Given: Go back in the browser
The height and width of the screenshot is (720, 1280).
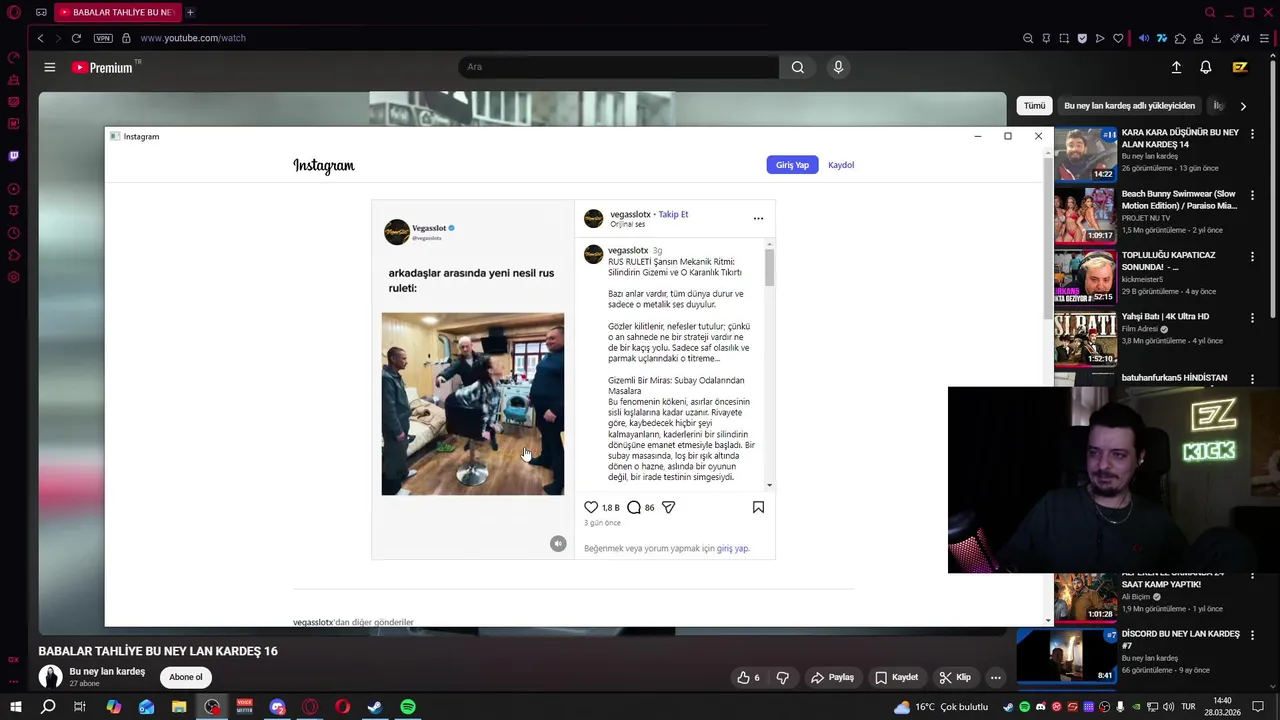Looking at the screenshot, I should coord(40,38).
